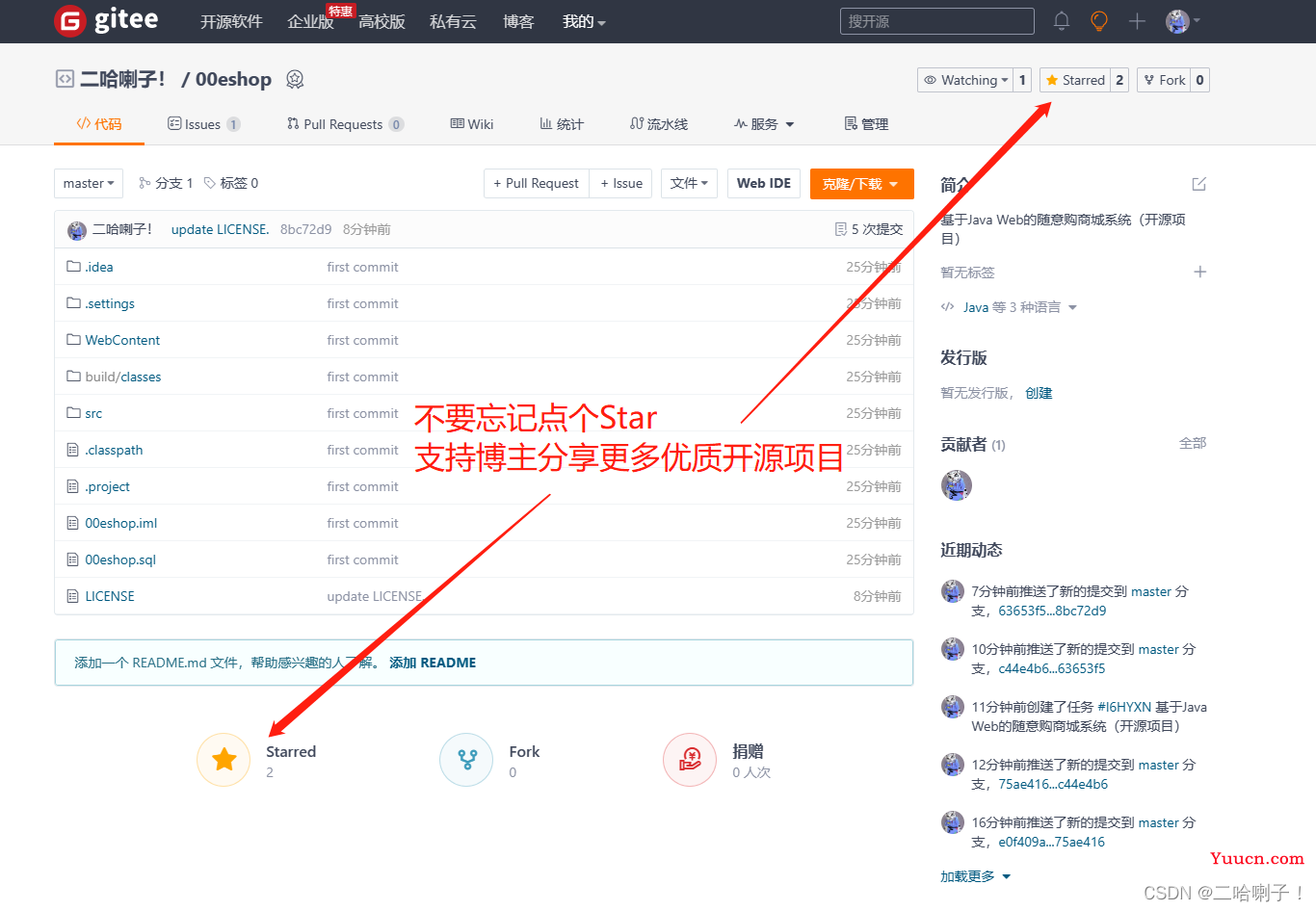Open the 63653f5...8bc72d9 commit range link
This screenshot has height=911, width=1316.
tap(1052, 611)
